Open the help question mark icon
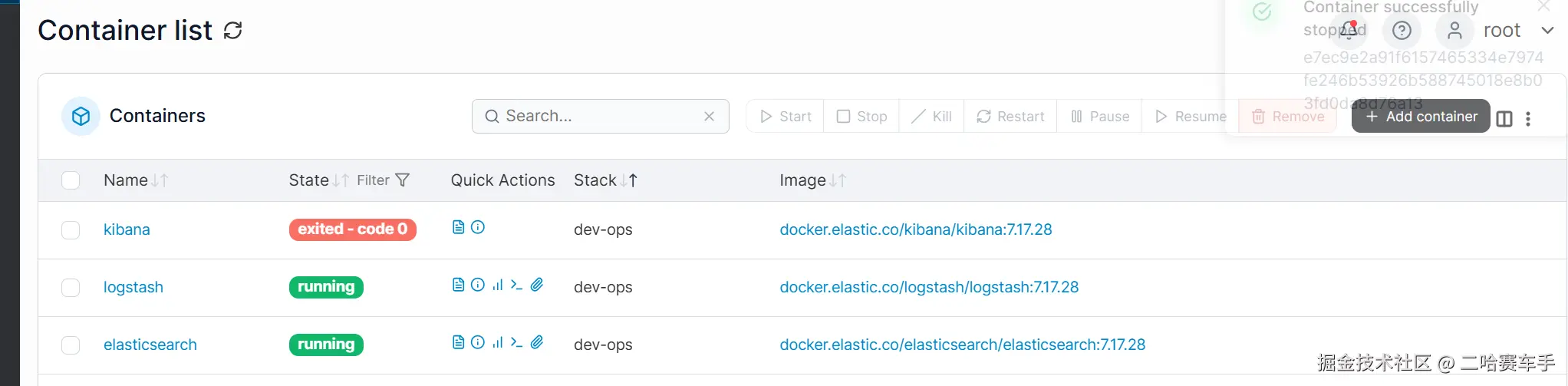 (1402, 31)
